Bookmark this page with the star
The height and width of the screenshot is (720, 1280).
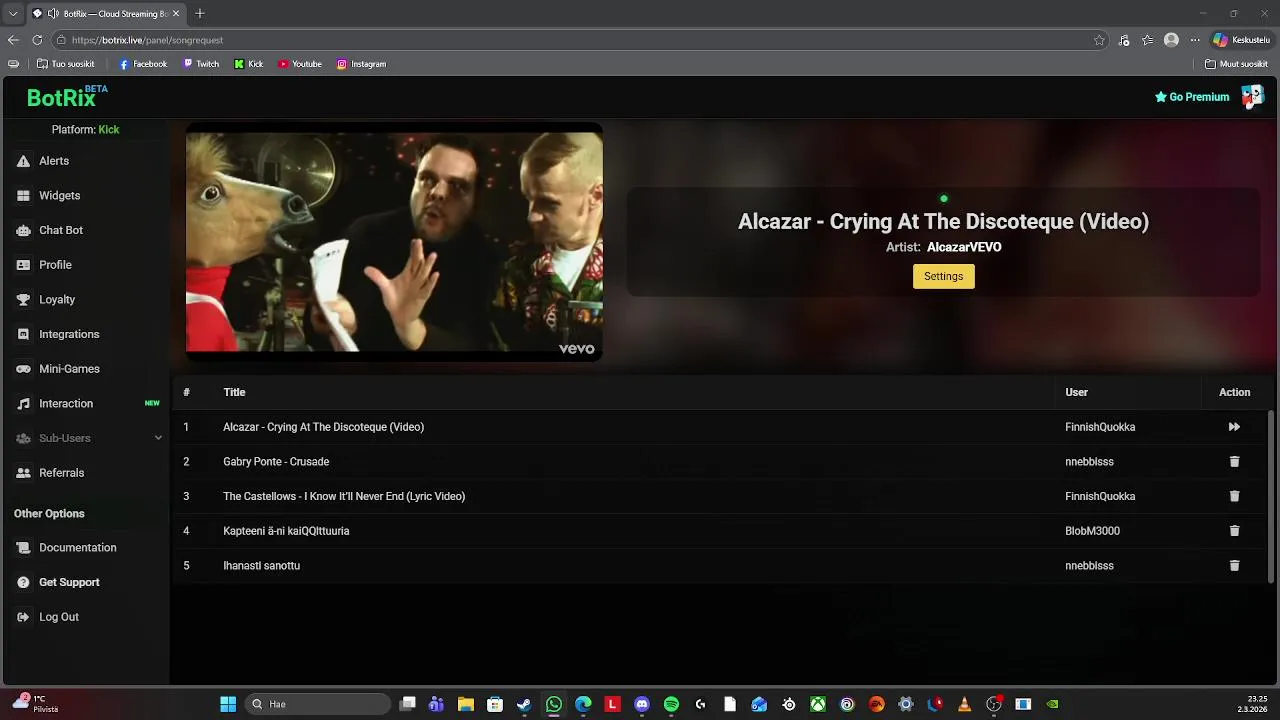click(1099, 40)
